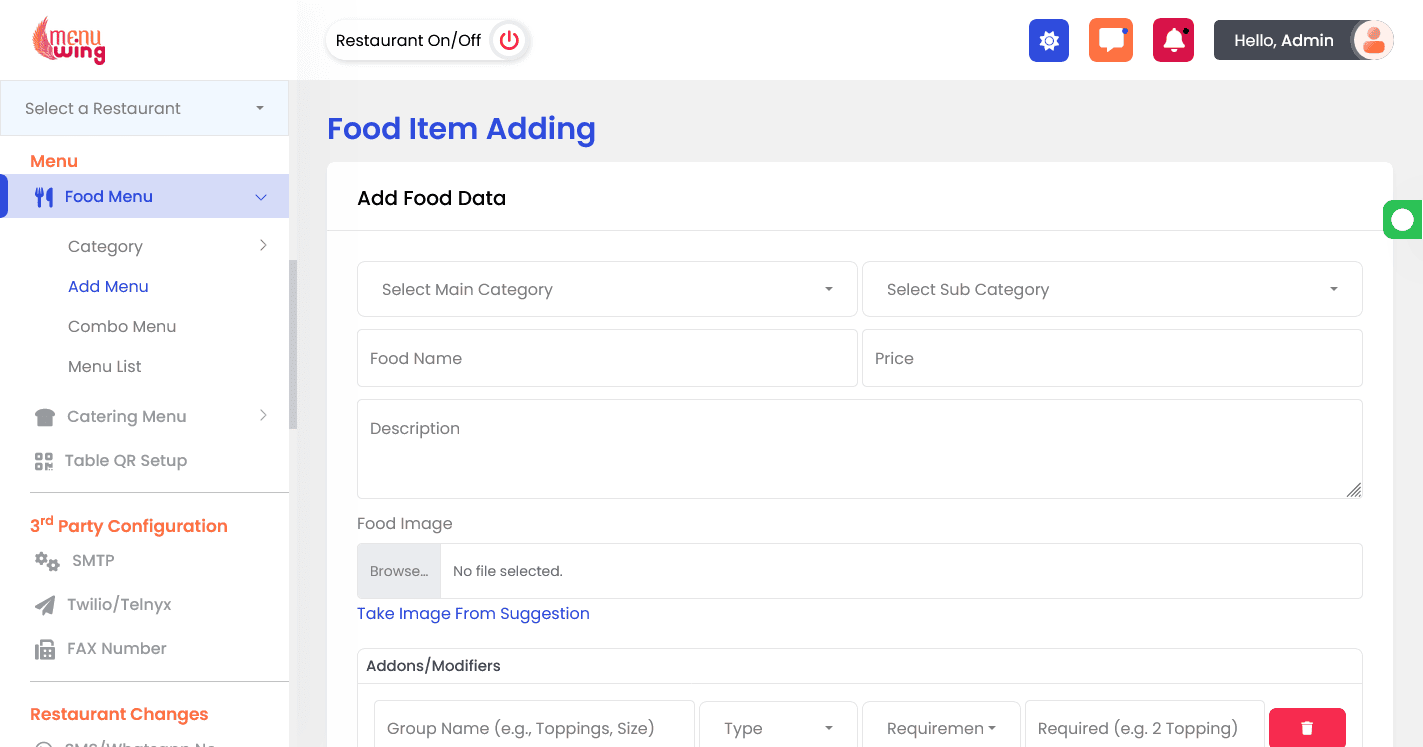The height and width of the screenshot is (747, 1423).
Task: Open the Select Main Category dropdown
Action: (607, 289)
